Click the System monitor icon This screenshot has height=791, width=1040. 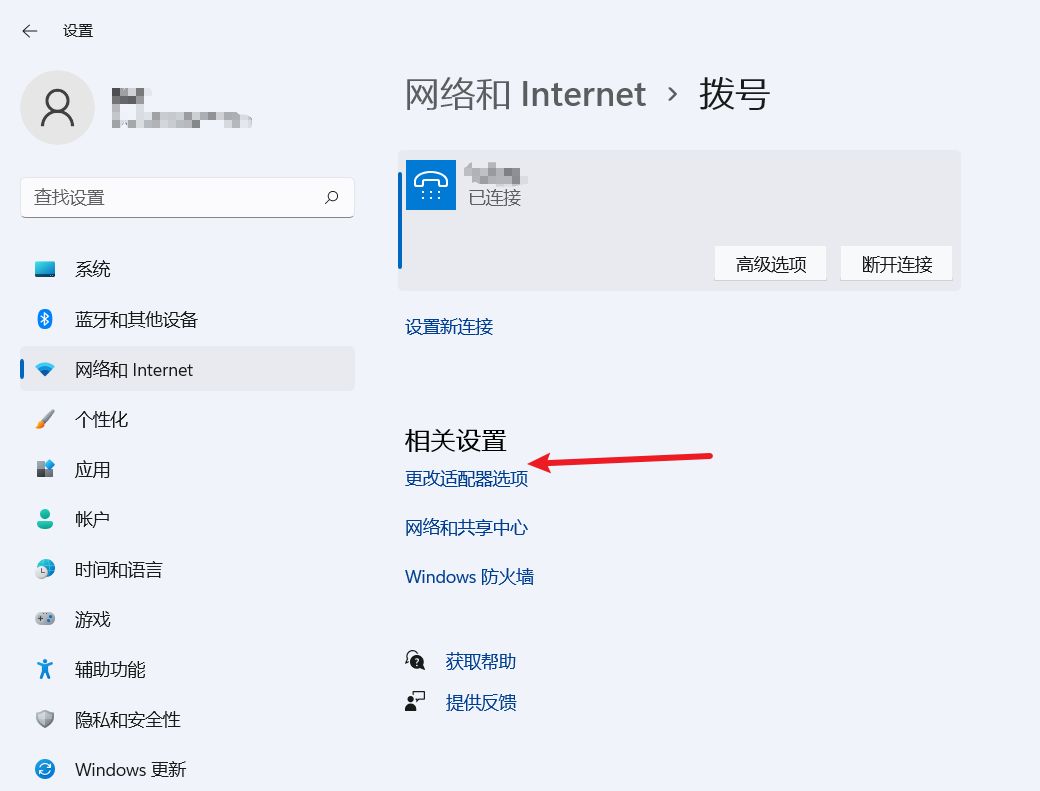(x=45, y=269)
